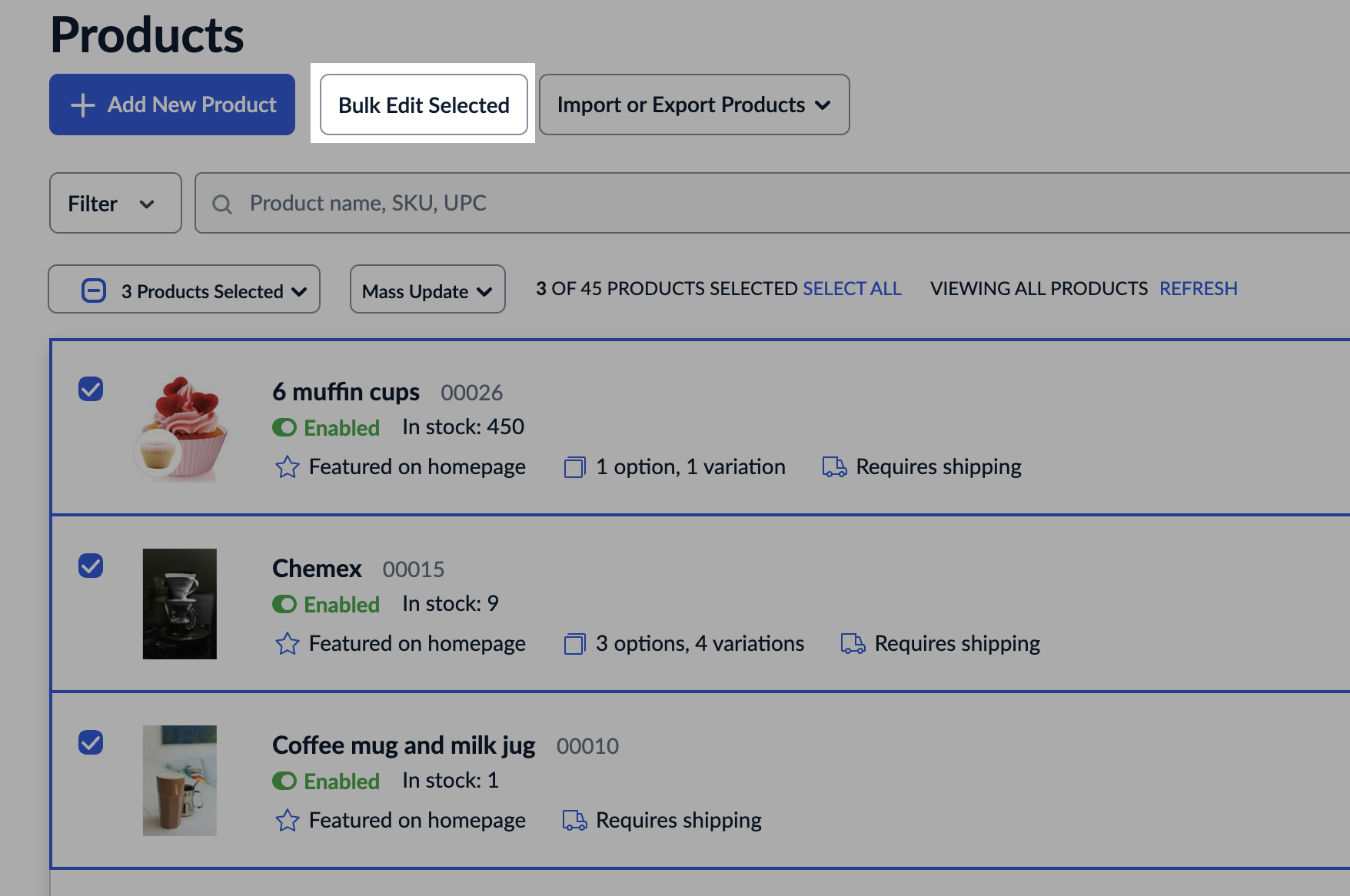Click the plus icon on Add New Product

tap(81, 105)
